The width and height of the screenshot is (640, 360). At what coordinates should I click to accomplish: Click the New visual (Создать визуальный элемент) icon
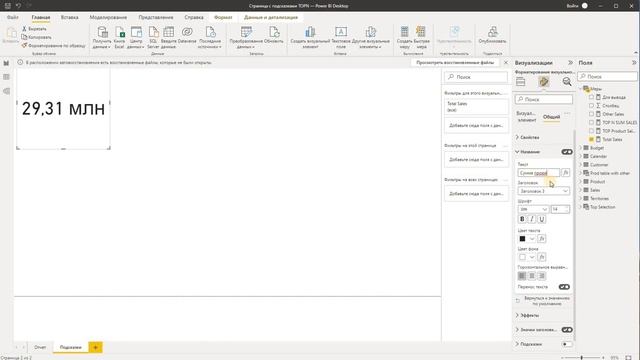[310, 32]
